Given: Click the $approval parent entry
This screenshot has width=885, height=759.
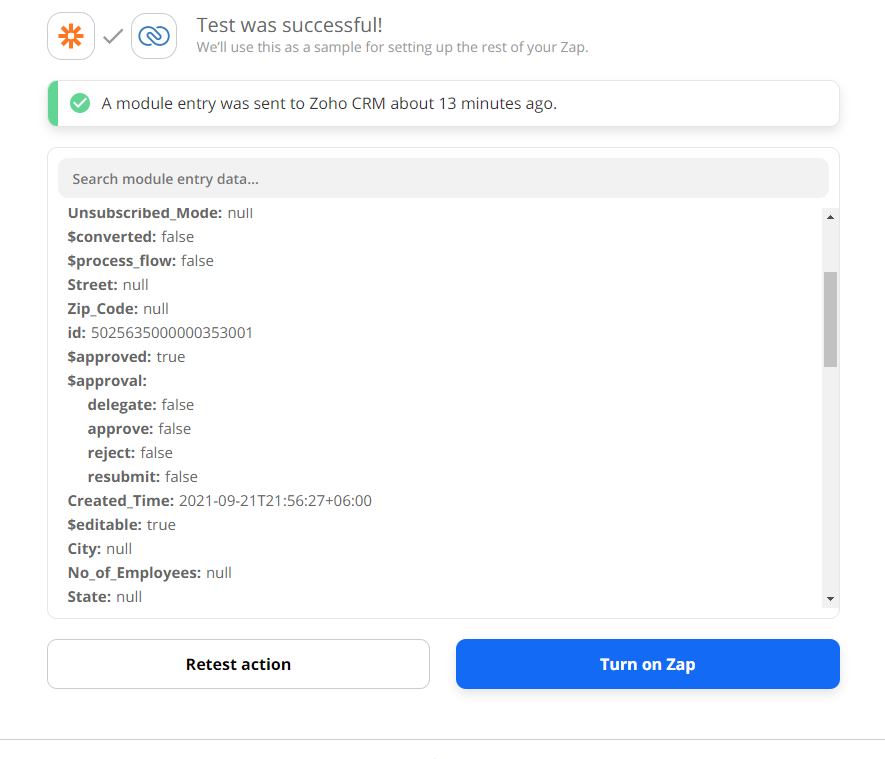Looking at the screenshot, I should (x=107, y=380).
